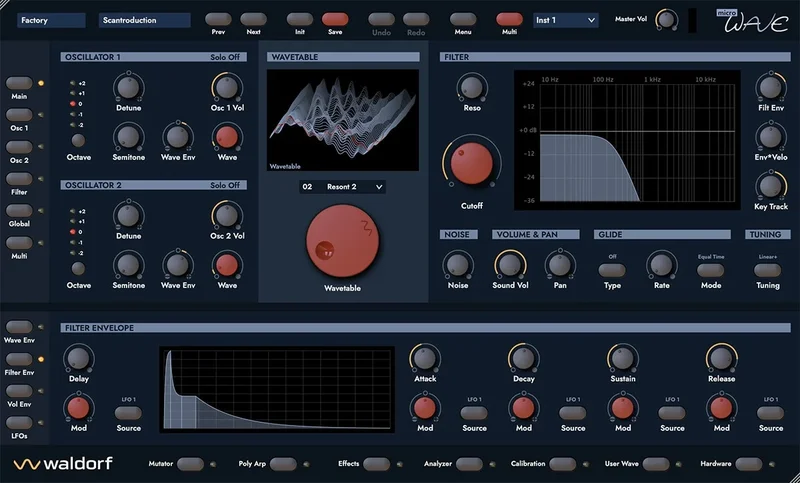Click the Key Track knob
The width and height of the screenshot is (800, 483).
770,186
